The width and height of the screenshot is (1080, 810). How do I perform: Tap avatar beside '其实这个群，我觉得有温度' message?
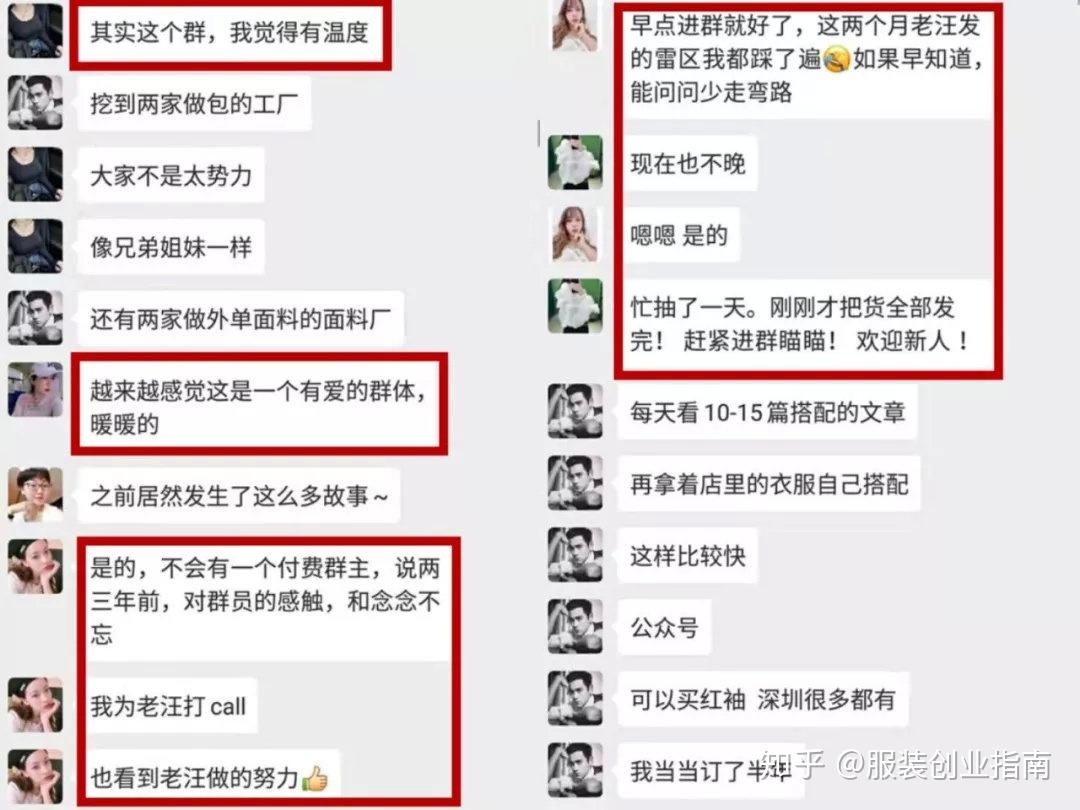click(x=35, y=31)
